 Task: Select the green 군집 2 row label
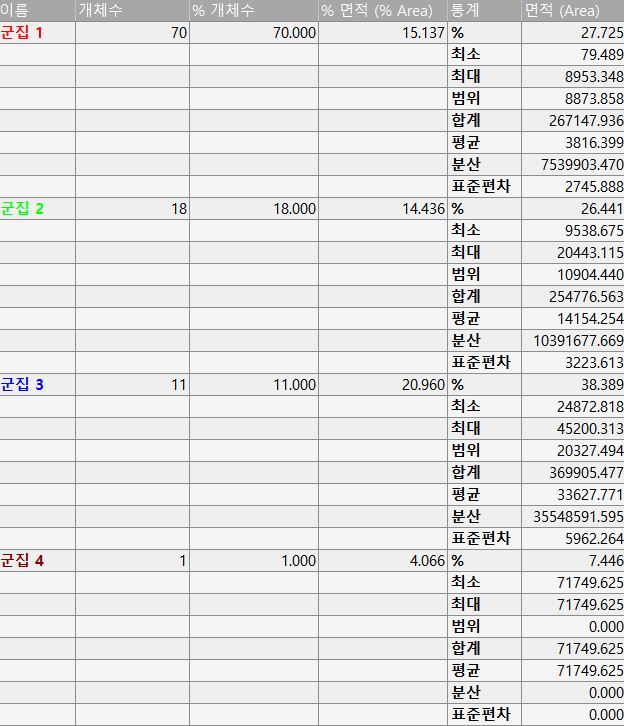pyautogui.click(x=22, y=208)
